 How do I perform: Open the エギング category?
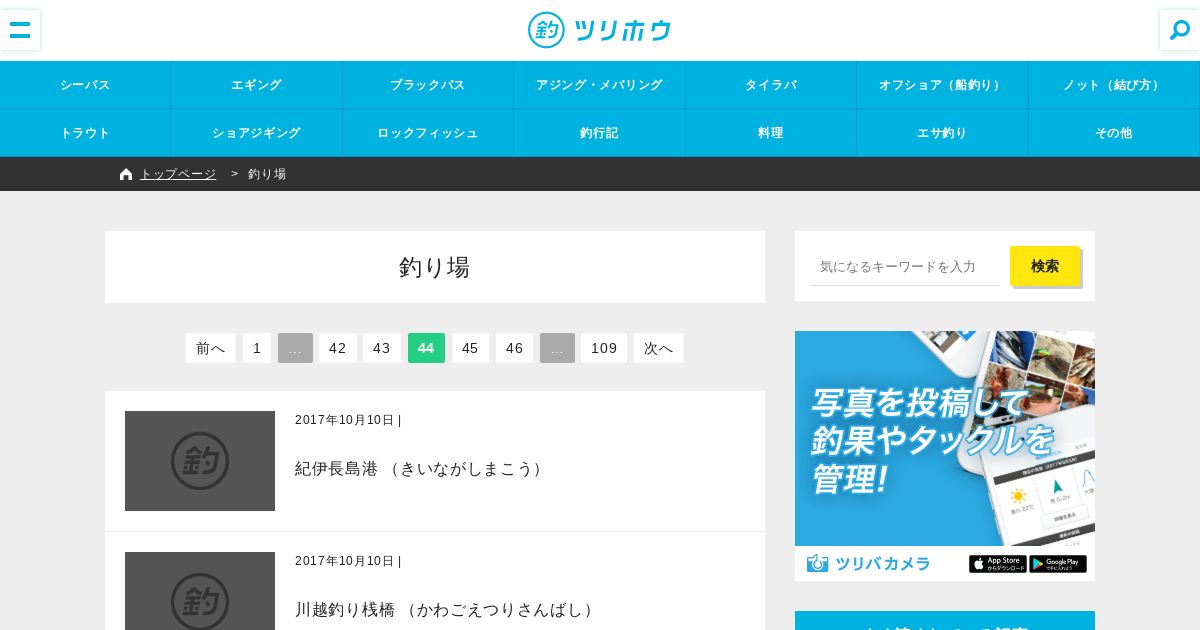tap(257, 85)
